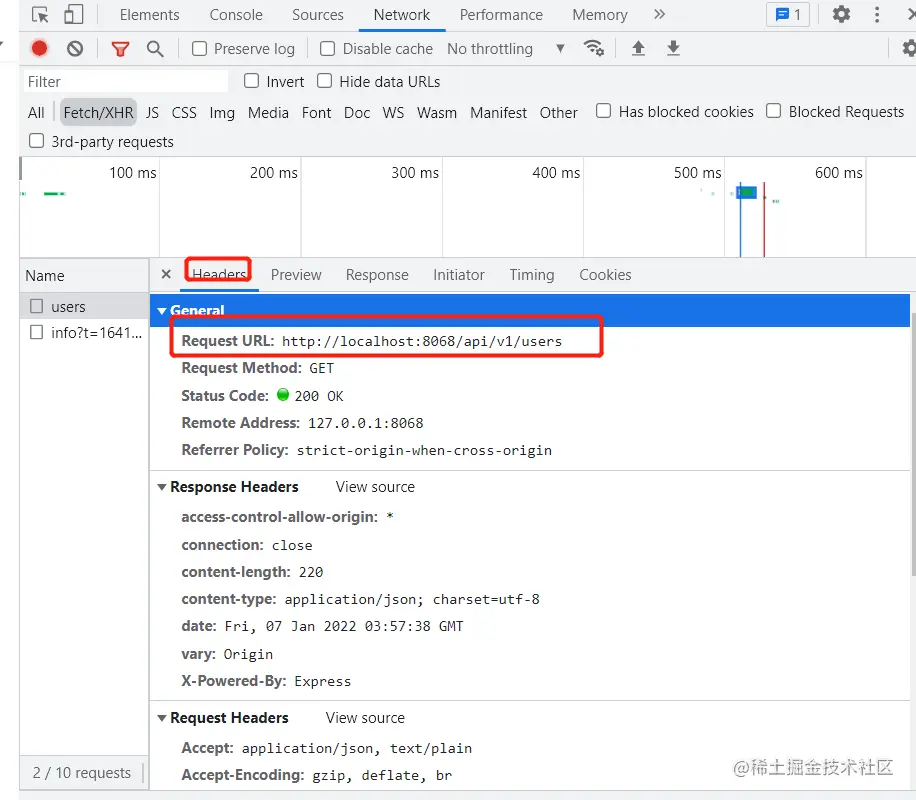The image size is (916, 800).
Task: Enable Preserve log checkbox
Action: coord(200,49)
